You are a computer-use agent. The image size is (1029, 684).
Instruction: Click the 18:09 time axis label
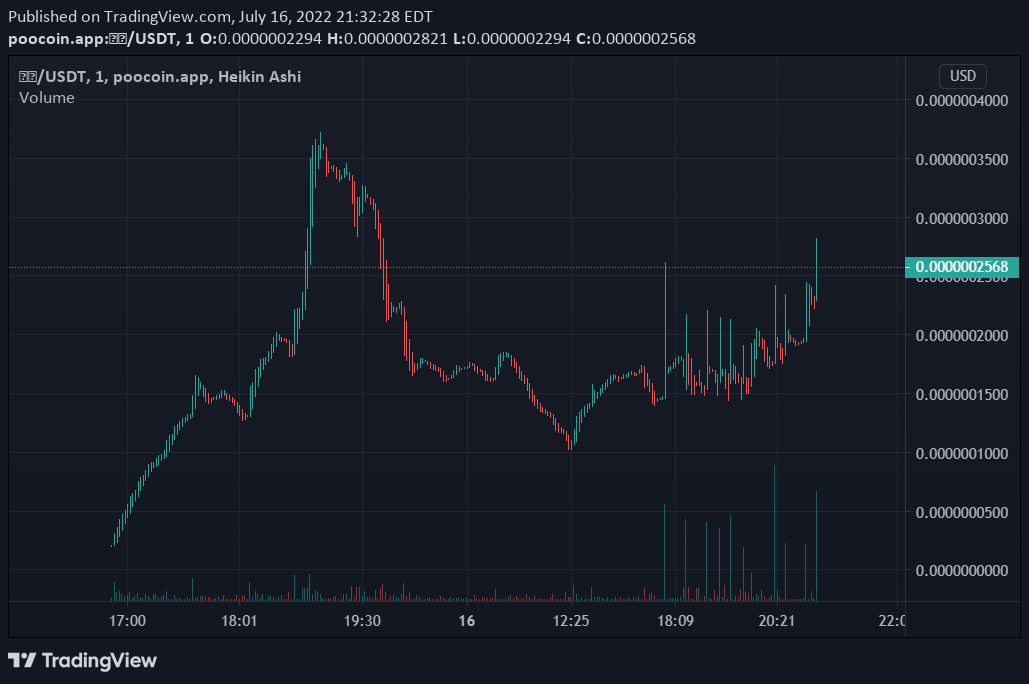point(675,621)
